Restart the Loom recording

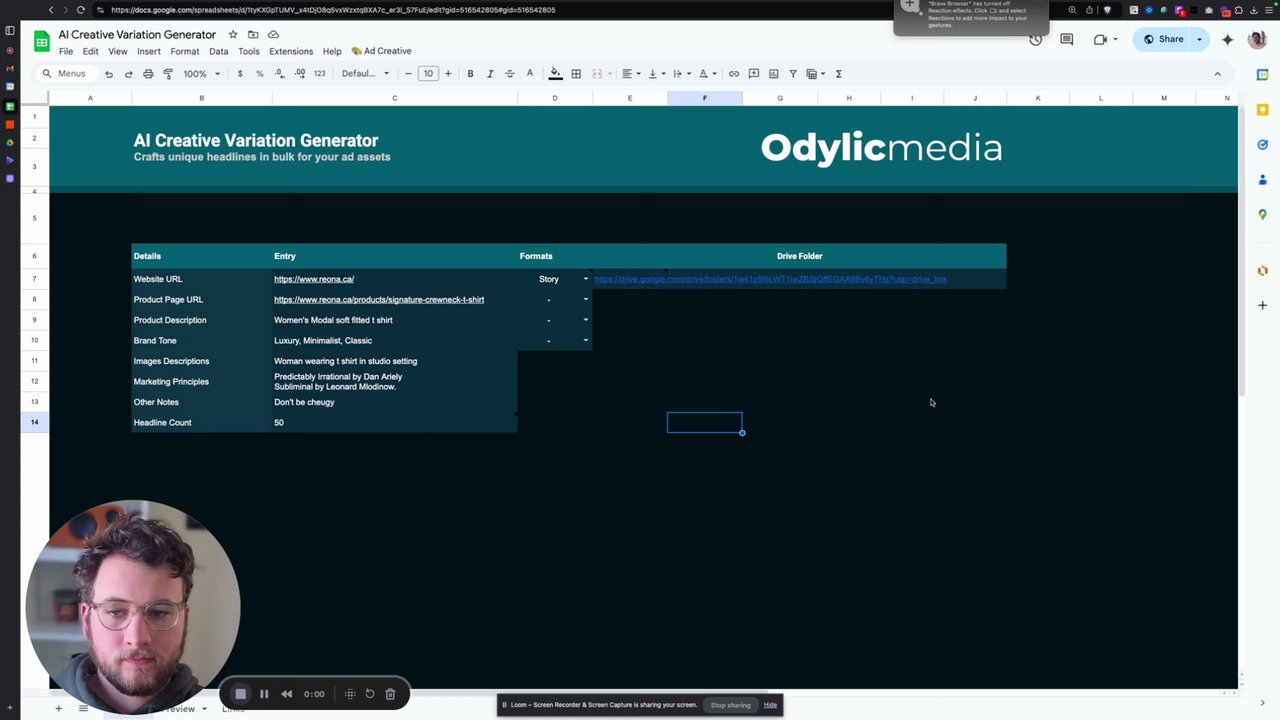point(369,694)
